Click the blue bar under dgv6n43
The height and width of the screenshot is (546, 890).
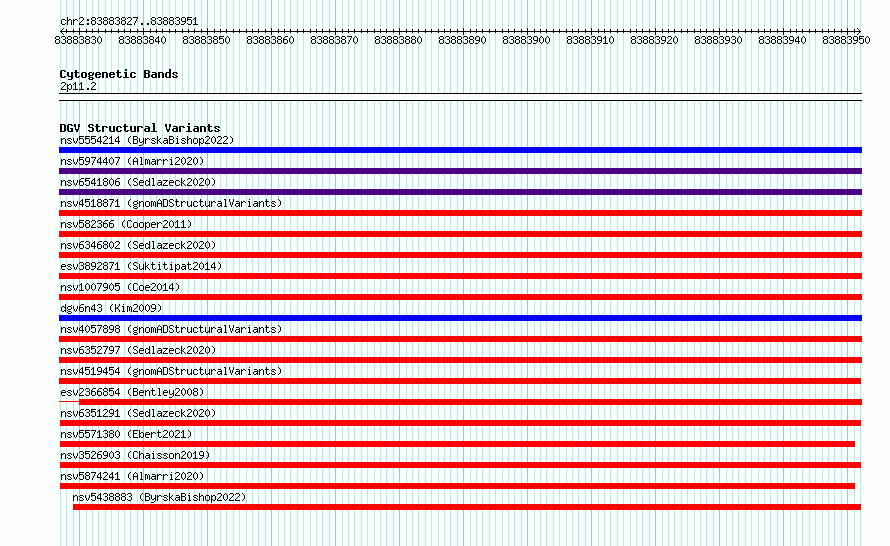click(460, 318)
